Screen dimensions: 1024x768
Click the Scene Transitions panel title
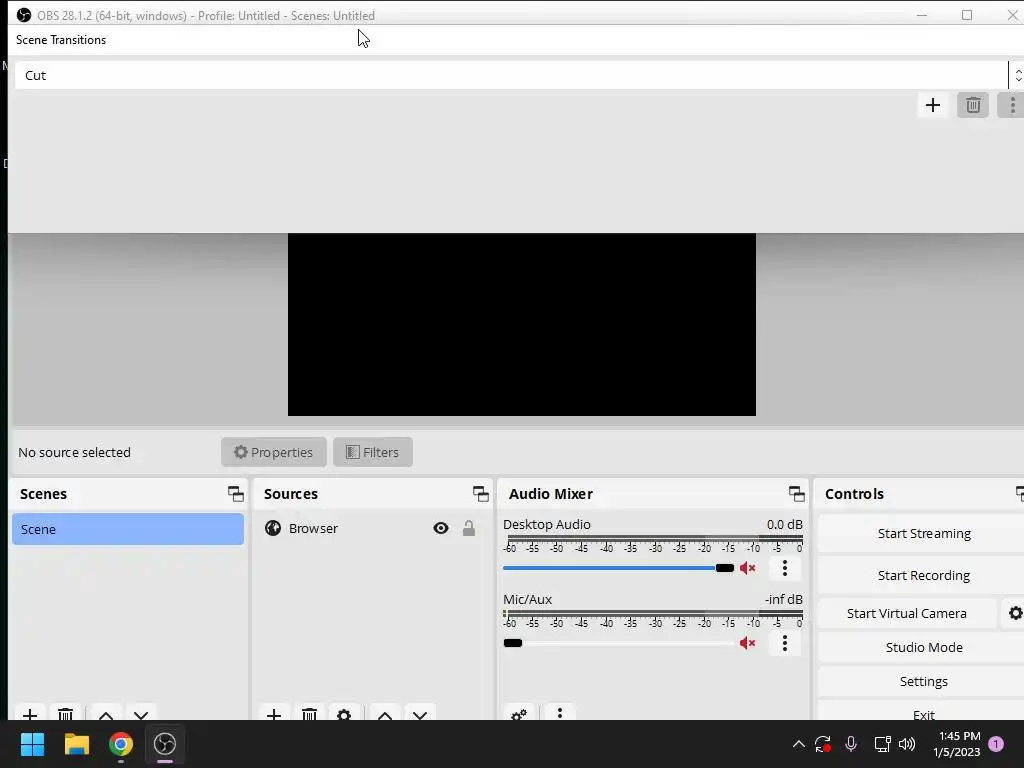[x=61, y=40]
